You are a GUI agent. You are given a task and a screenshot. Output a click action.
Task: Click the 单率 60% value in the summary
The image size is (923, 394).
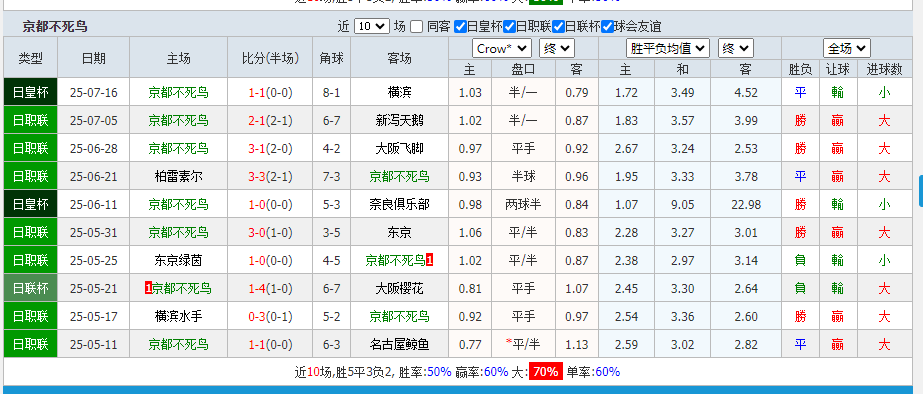pyautogui.click(x=607, y=372)
